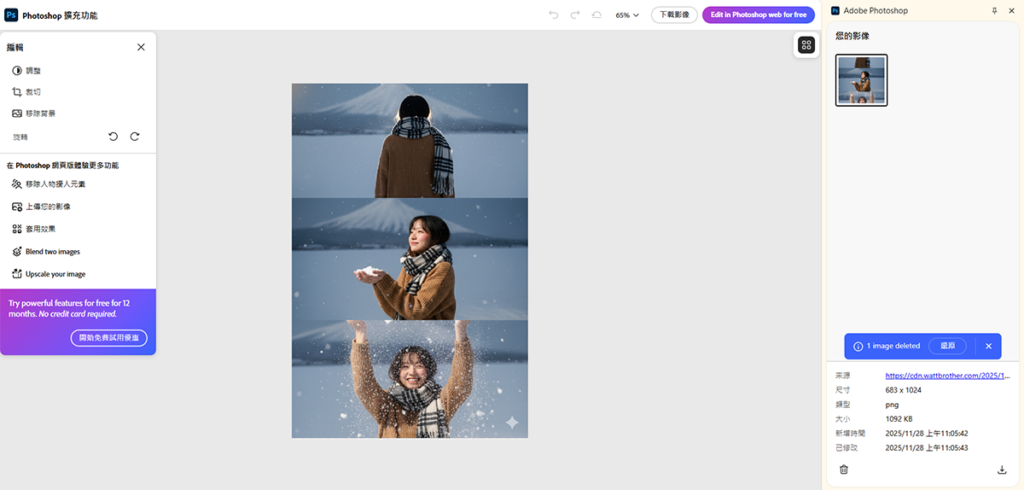Select the image thumbnail under 您的影像

coord(861,80)
